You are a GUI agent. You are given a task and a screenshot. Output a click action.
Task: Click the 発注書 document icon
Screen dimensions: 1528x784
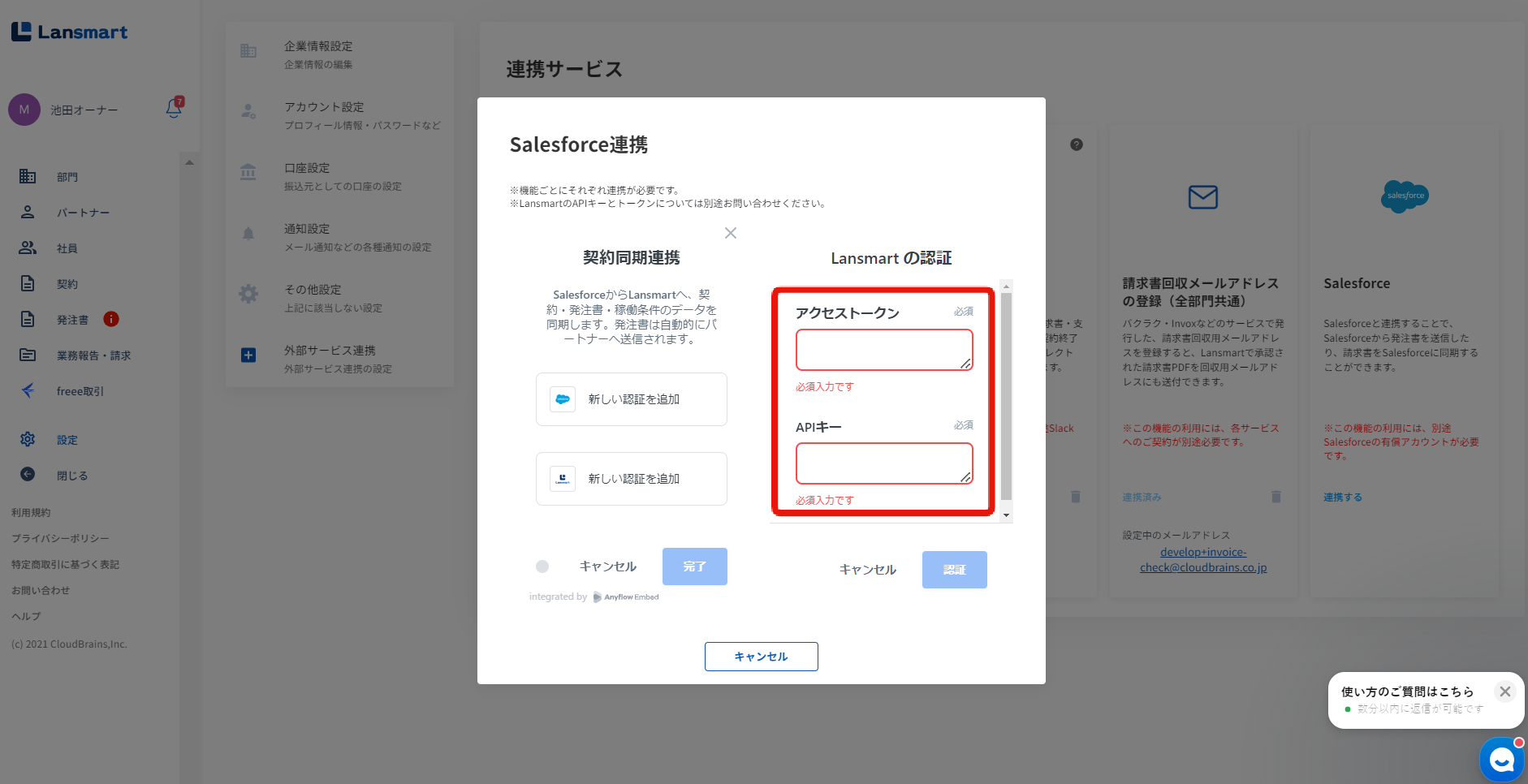[28, 319]
